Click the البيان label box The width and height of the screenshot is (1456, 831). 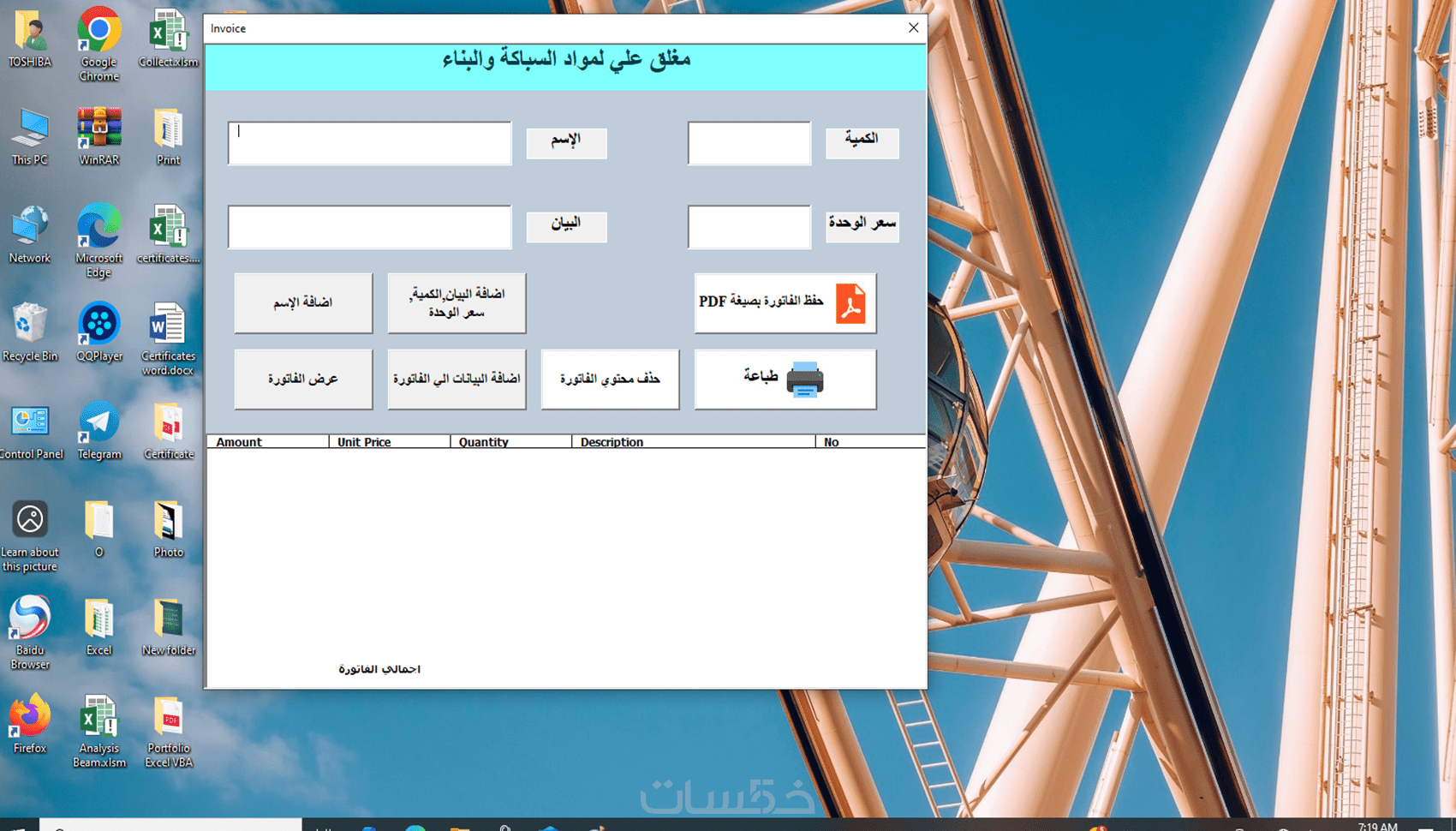click(x=567, y=227)
